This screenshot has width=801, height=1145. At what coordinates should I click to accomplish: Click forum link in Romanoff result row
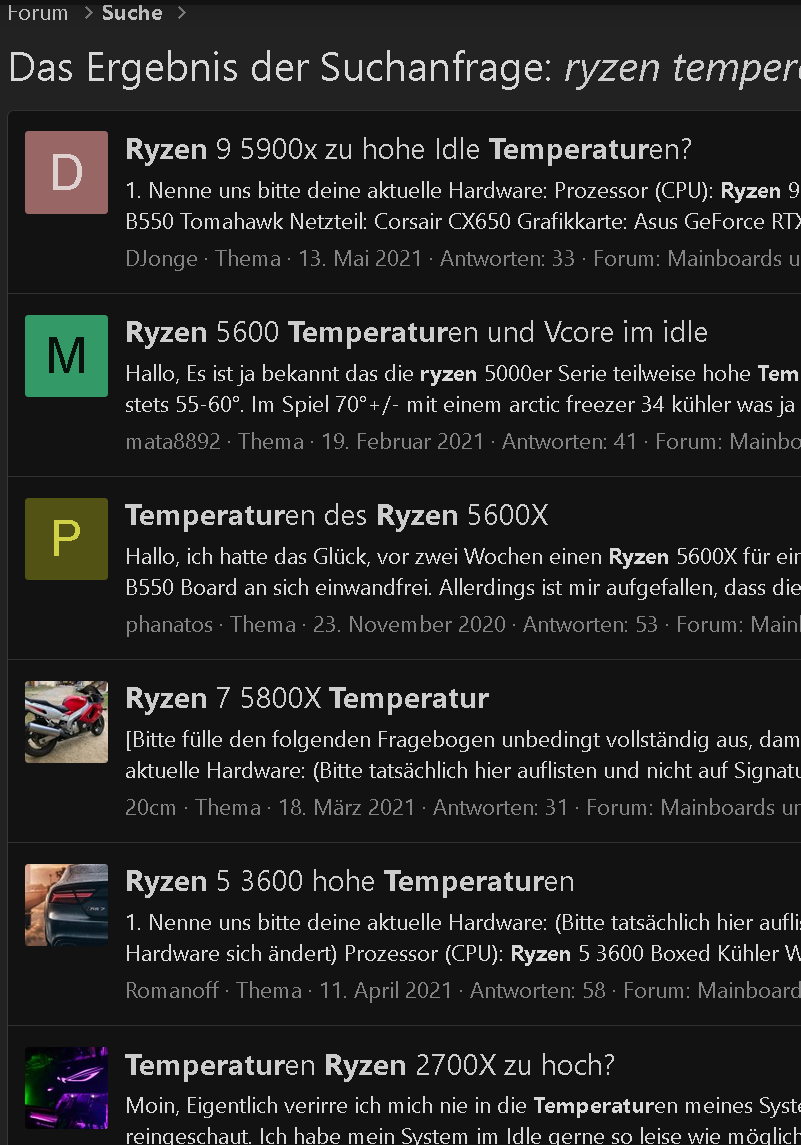[x=748, y=991]
